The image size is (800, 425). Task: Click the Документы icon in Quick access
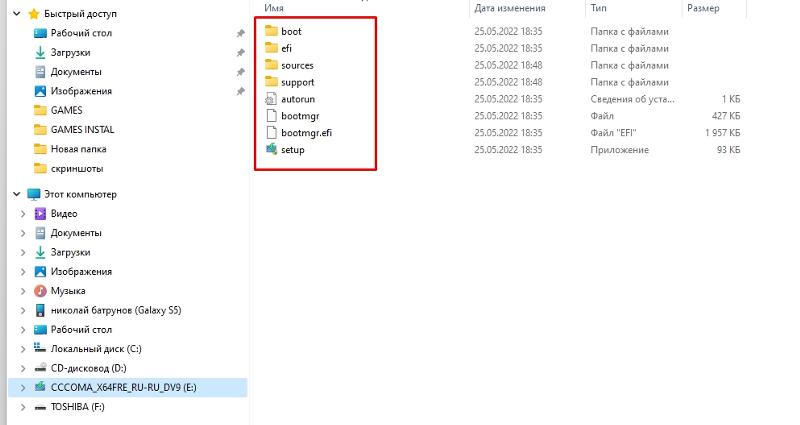[40, 72]
